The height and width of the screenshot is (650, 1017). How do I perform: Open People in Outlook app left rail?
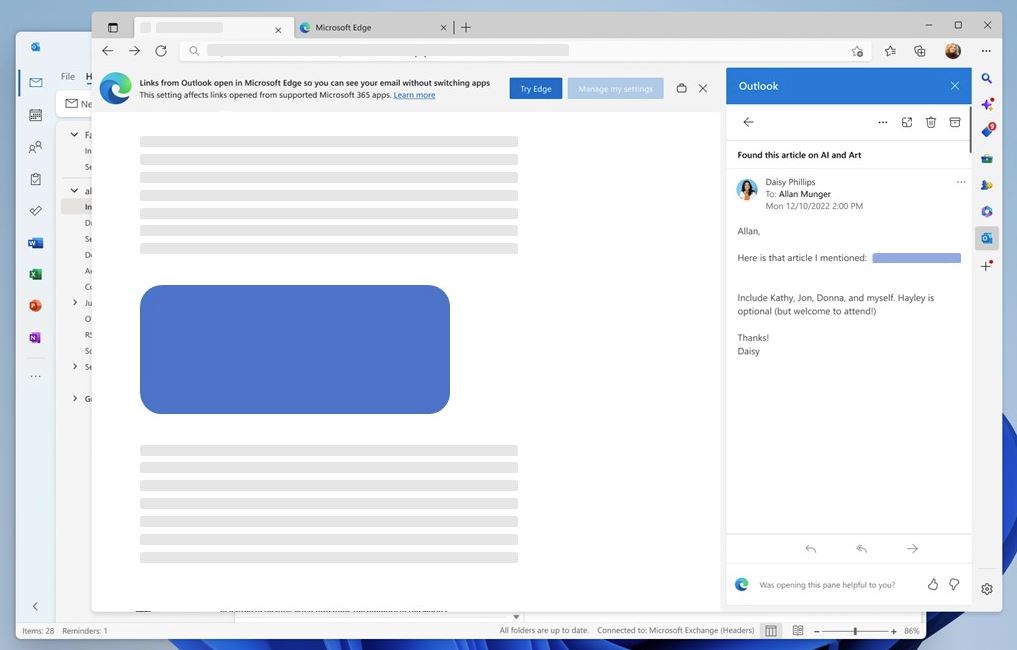pyautogui.click(x=36, y=147)
